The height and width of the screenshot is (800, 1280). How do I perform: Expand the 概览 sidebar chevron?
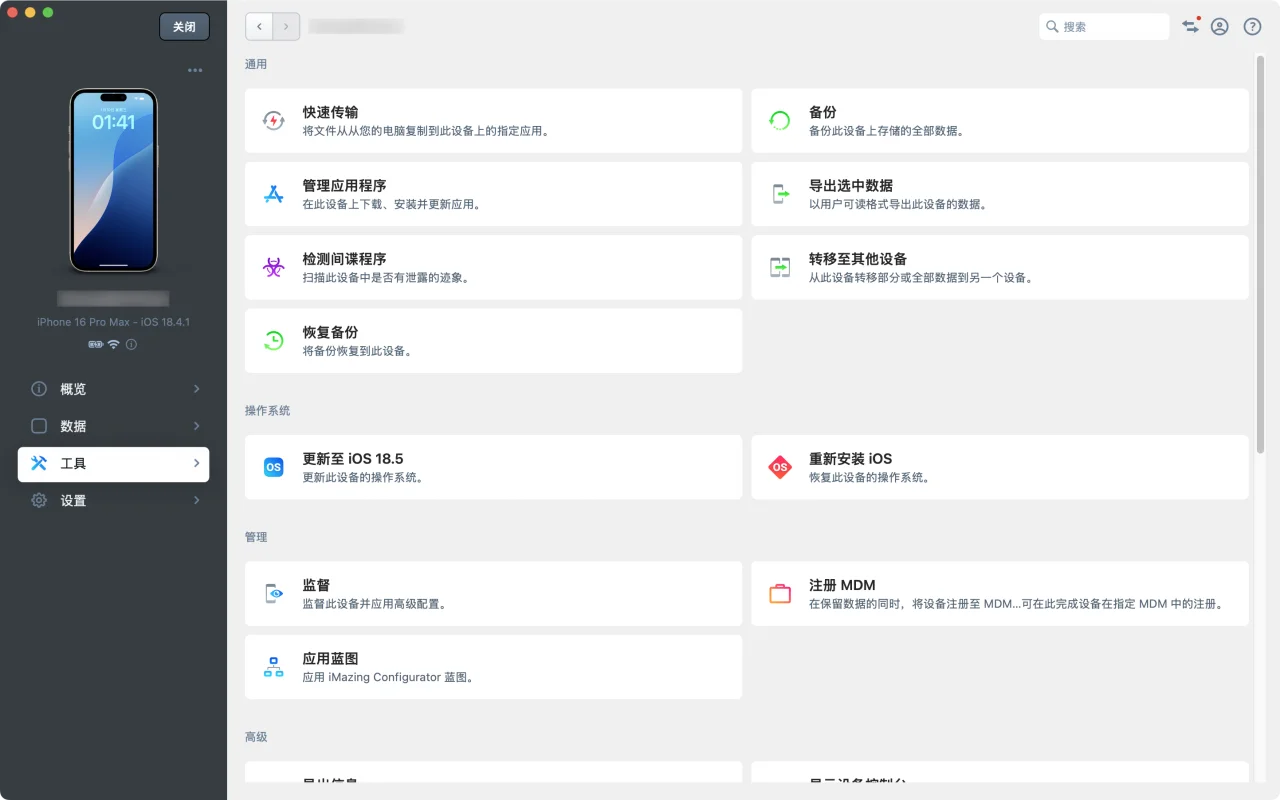[196, 389]
